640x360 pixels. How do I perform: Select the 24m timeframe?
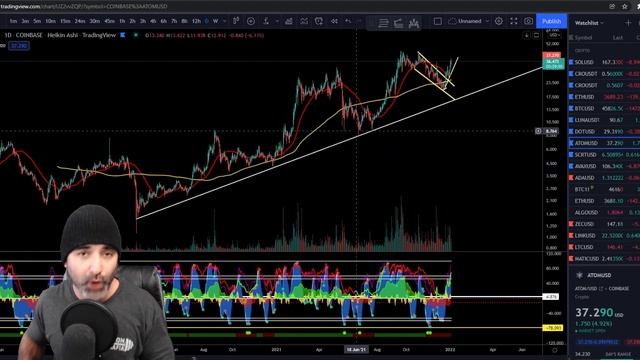[80, 21]
